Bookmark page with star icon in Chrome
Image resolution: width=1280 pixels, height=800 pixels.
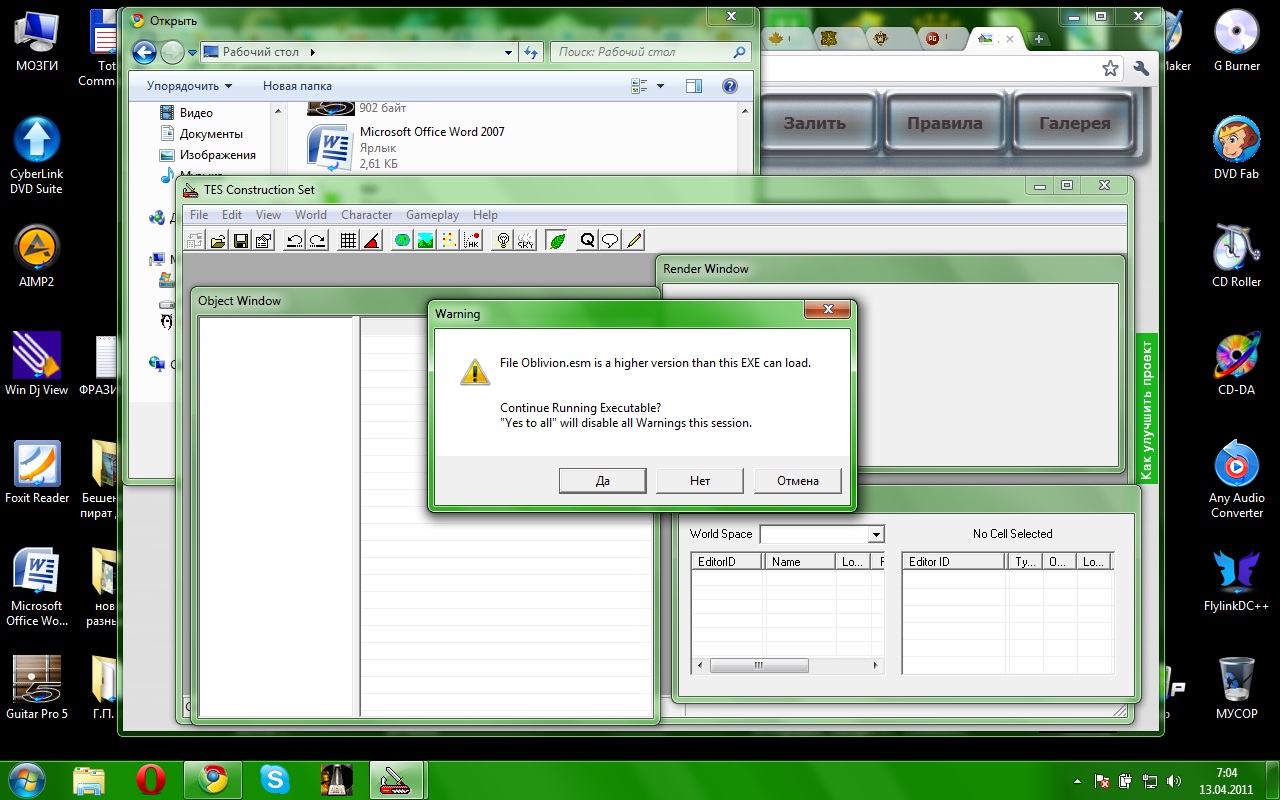[1110, 68]
